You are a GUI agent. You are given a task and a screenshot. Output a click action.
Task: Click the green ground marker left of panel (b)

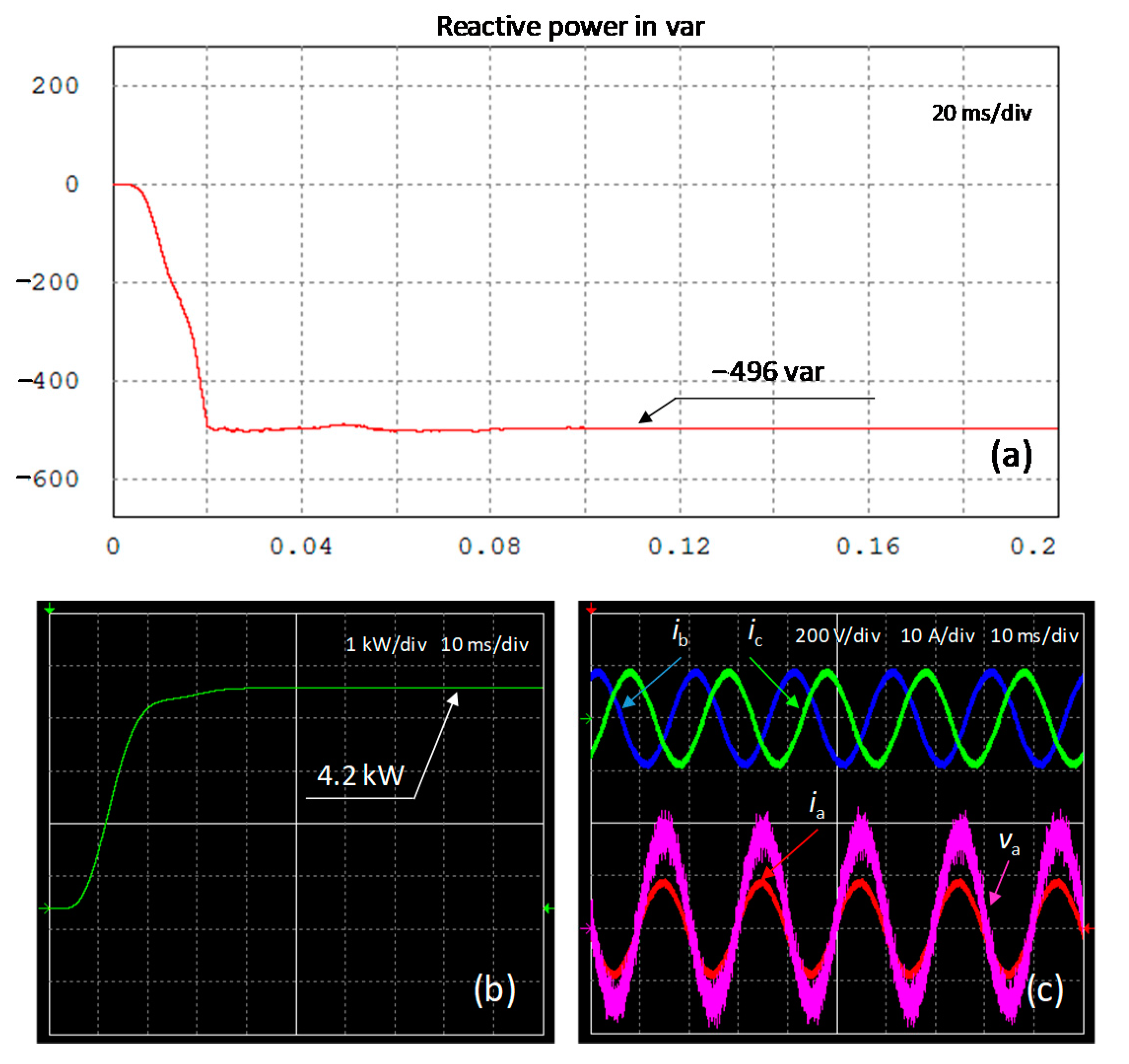(x=44, y=909)
